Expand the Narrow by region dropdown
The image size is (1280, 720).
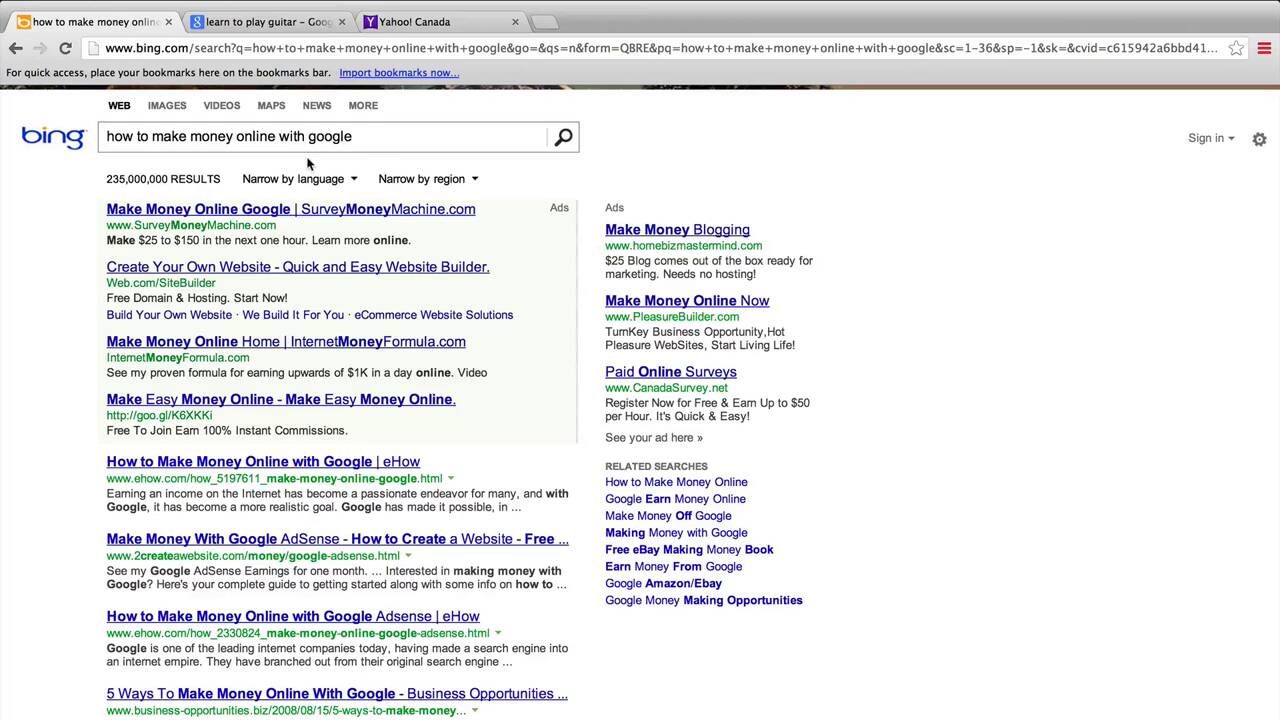click(x=428, y=179)
